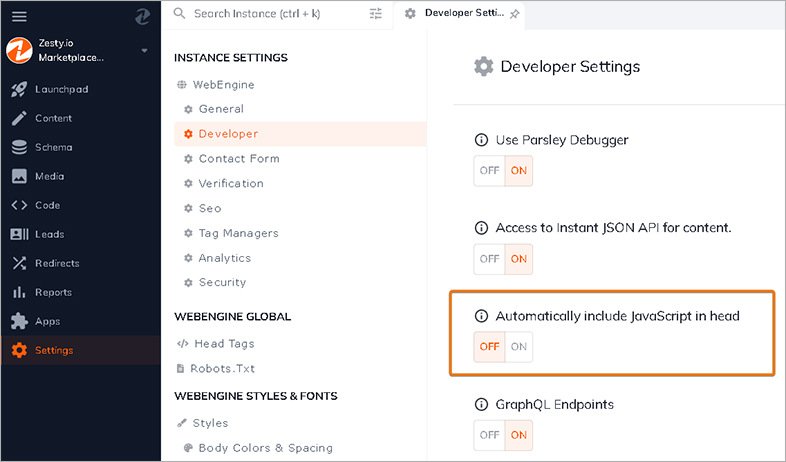
Task: Collapse the WebEngine settings group
Action: [x=216, y=84]
